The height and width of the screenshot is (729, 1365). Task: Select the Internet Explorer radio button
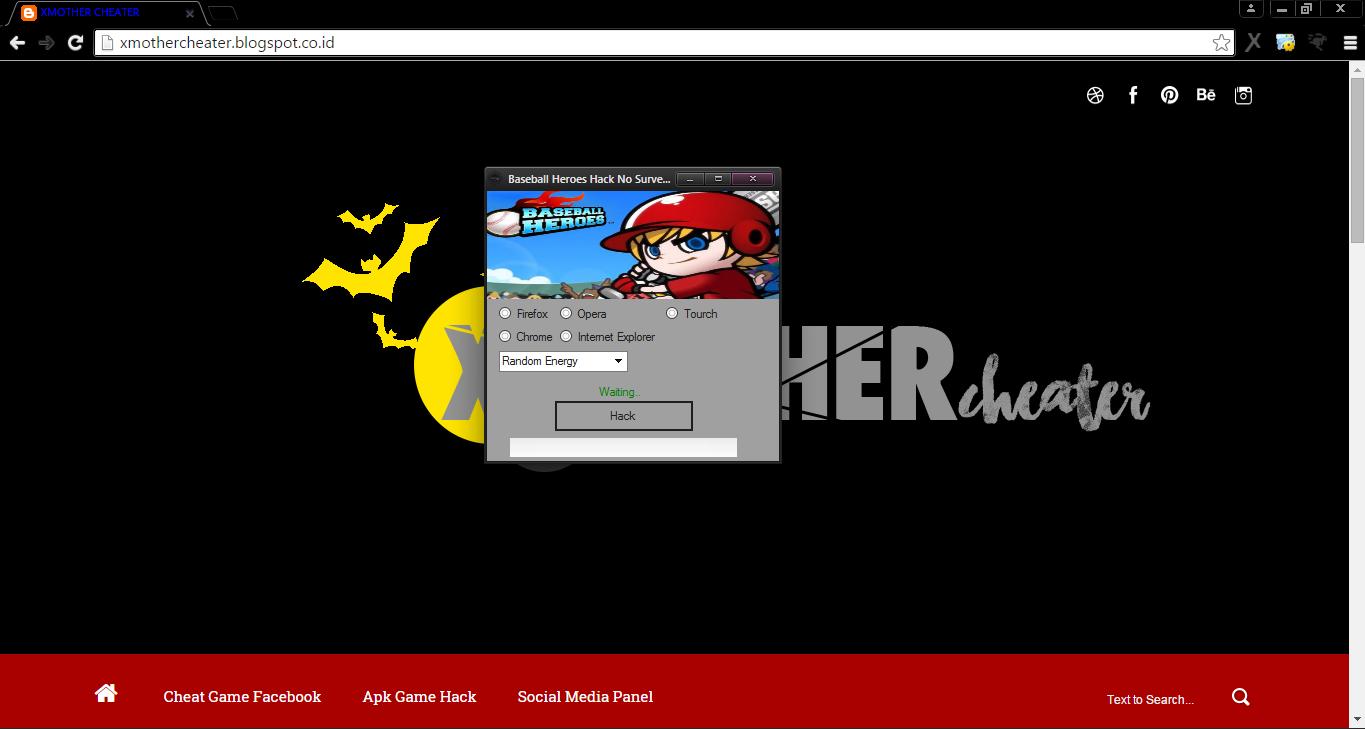click(x=566, y=336)
